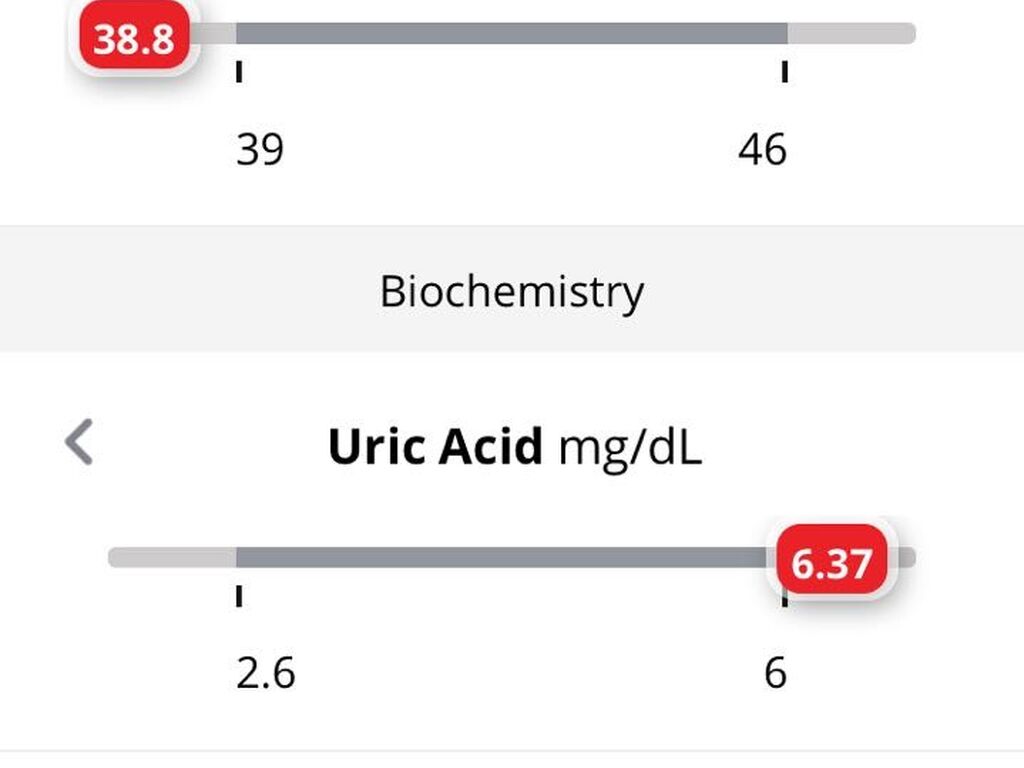The height and width of the screenshot is (768, 1024).
Task: Tap the mg/dL unit label
Action: click(x=630, y=449)
